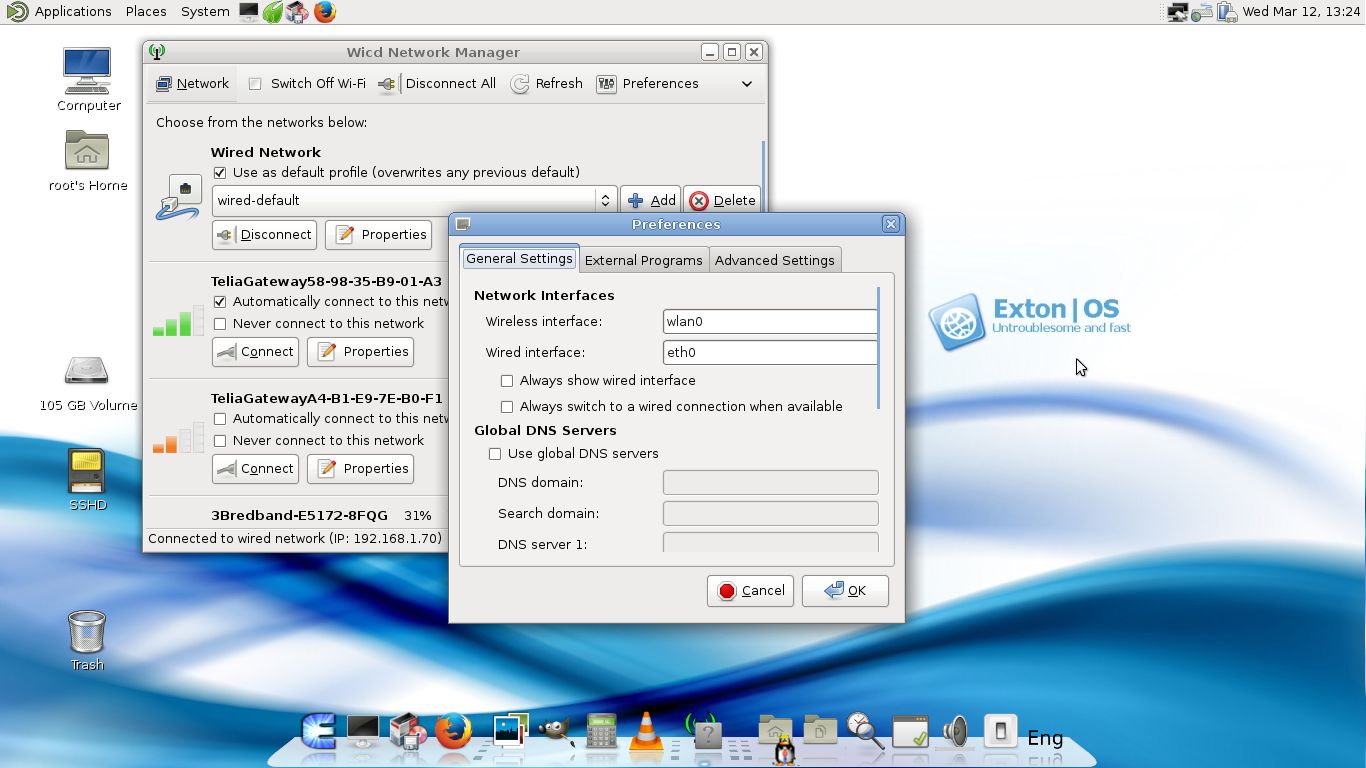1366x768 pixels.
Task: Open the System menu
Action: 205,12
